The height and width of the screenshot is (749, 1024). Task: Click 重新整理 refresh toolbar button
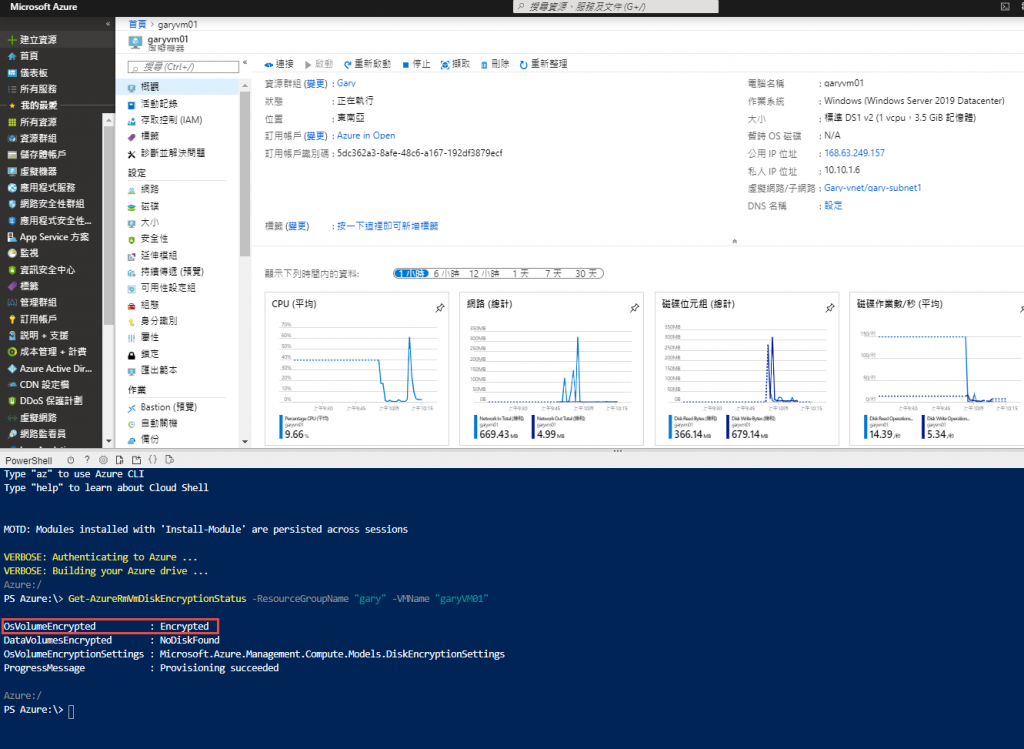543,64
